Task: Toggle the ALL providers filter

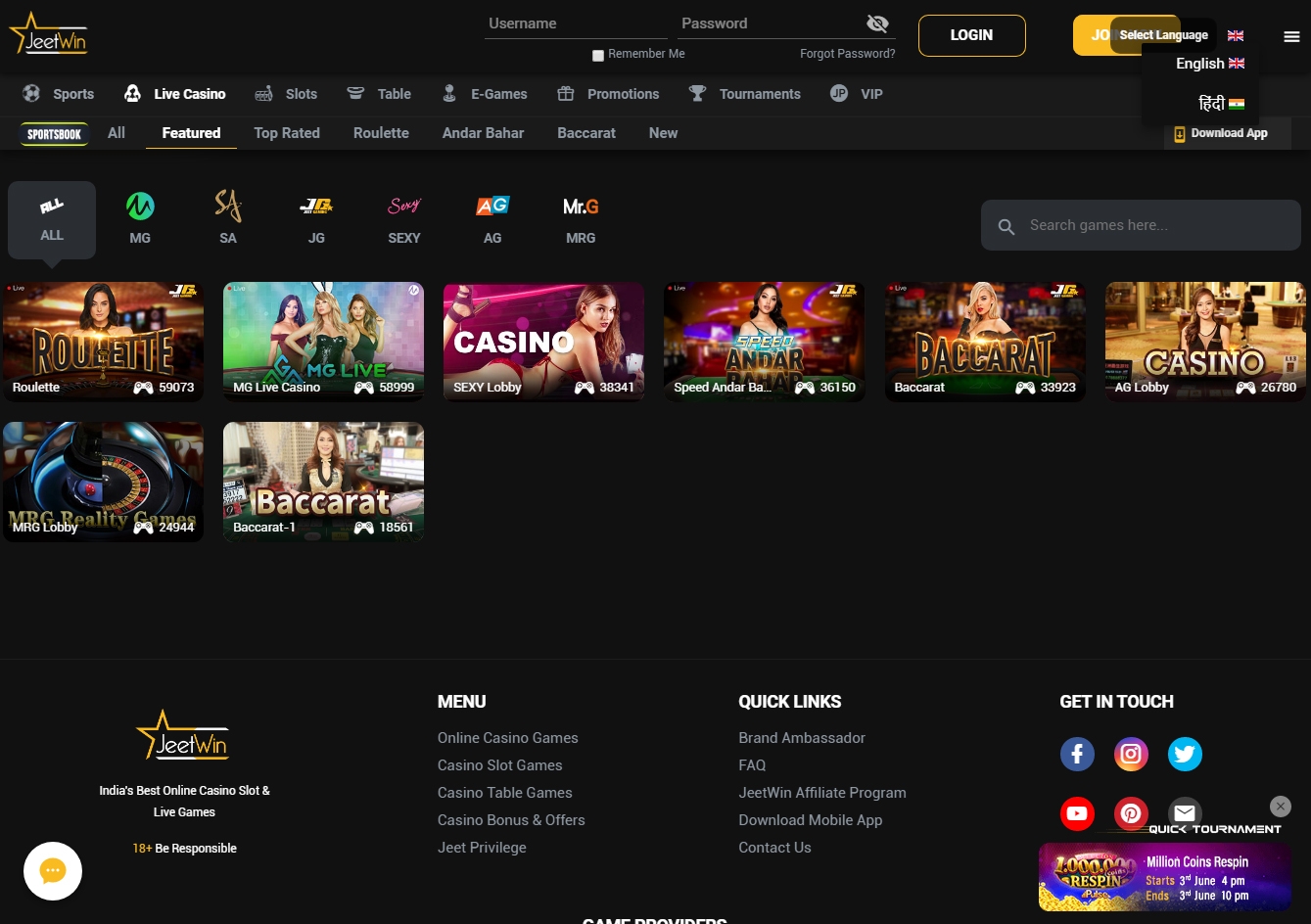Action: pyautogui.click(x=51, y=217)
